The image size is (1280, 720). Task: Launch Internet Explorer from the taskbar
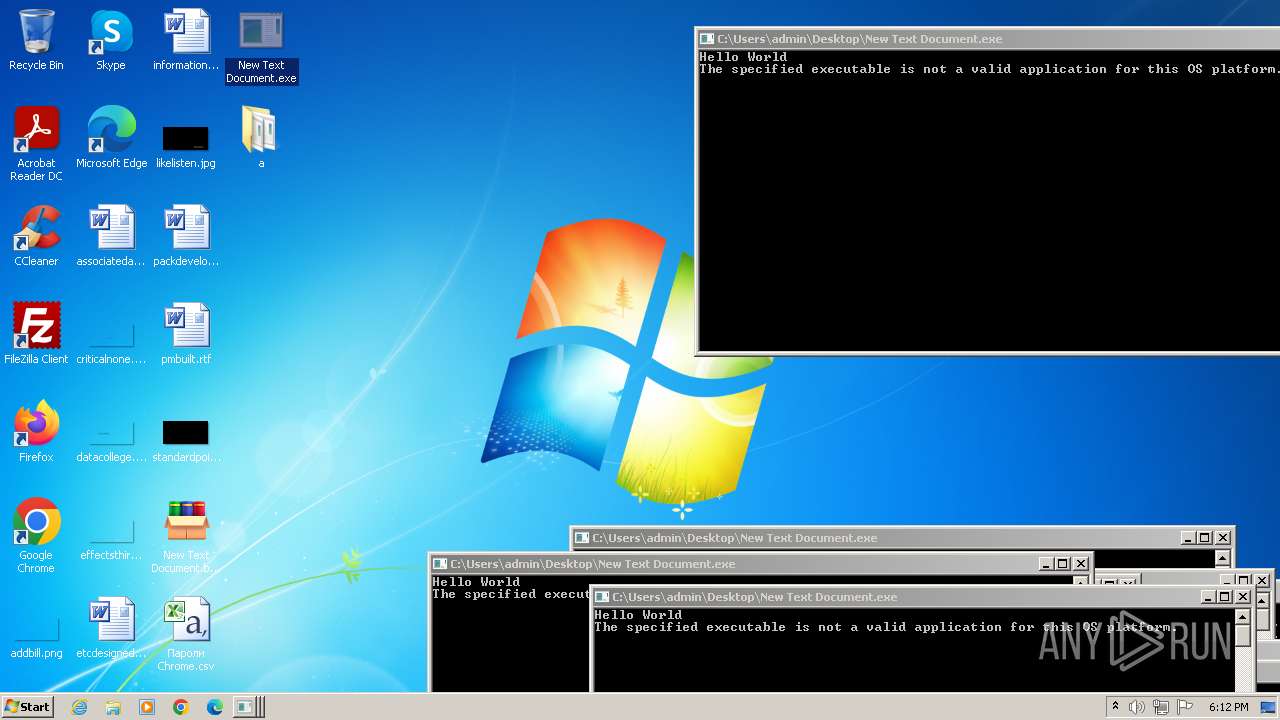[80, 707]
